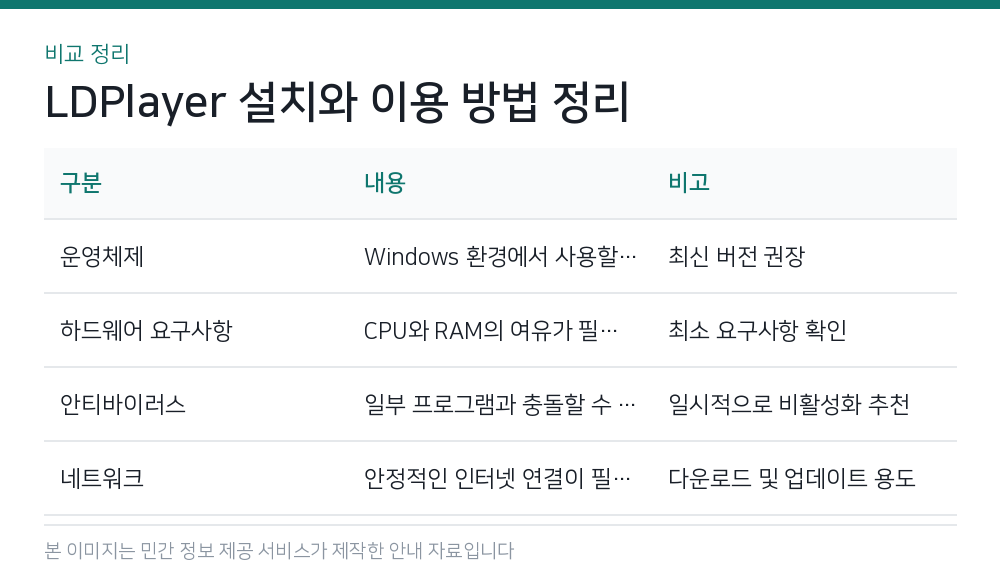Select the '비고' column header
Image resolution: width=1000 pixels, height=578 pixels.
pyautogui.click(x=689, y=183)
